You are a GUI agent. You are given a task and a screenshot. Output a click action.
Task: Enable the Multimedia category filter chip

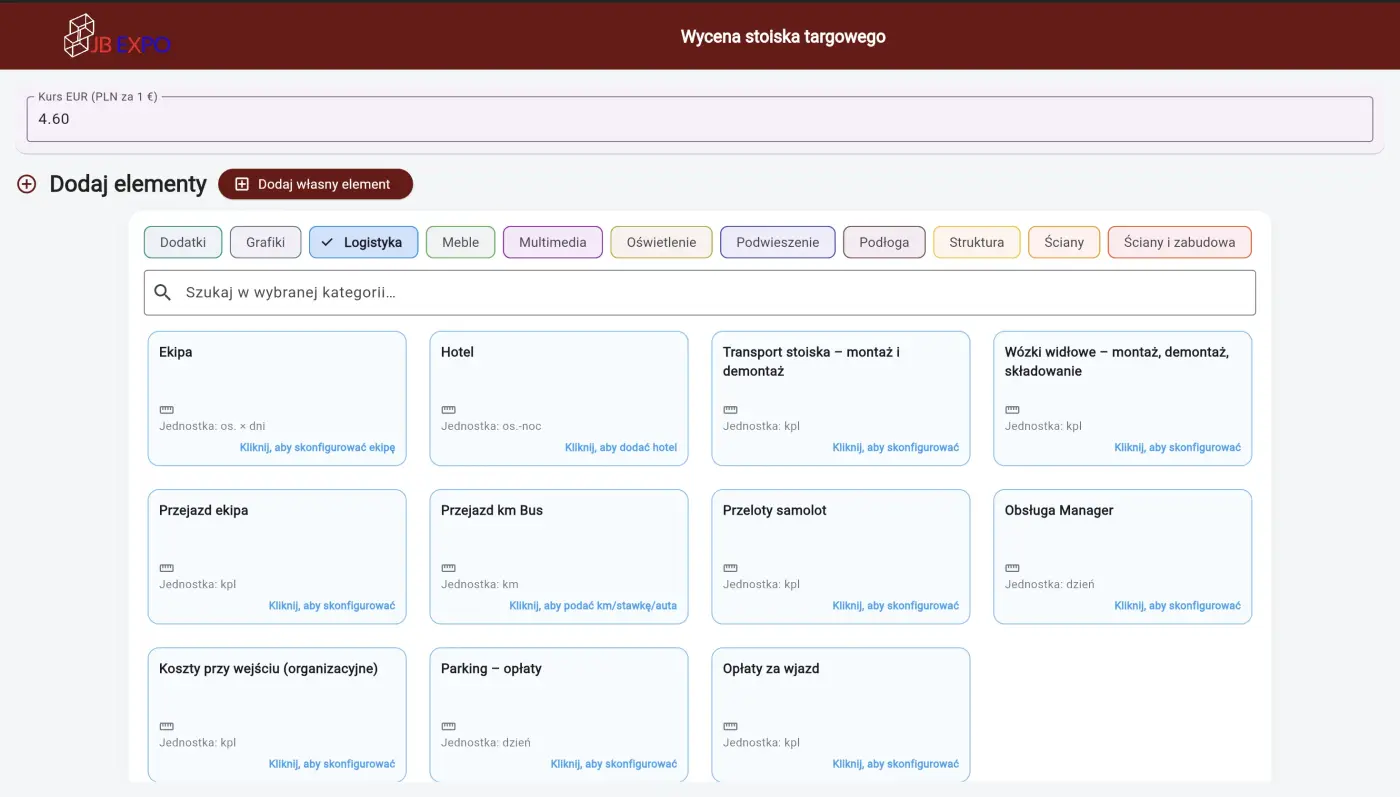(552, 242)
